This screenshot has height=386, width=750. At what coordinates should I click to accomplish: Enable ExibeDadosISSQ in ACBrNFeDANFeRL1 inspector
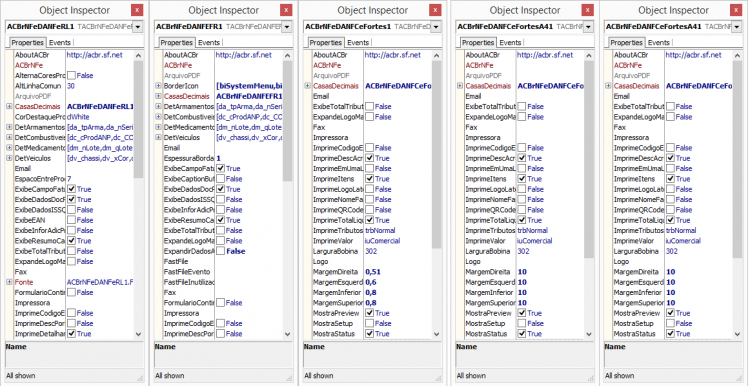[71, 210]
